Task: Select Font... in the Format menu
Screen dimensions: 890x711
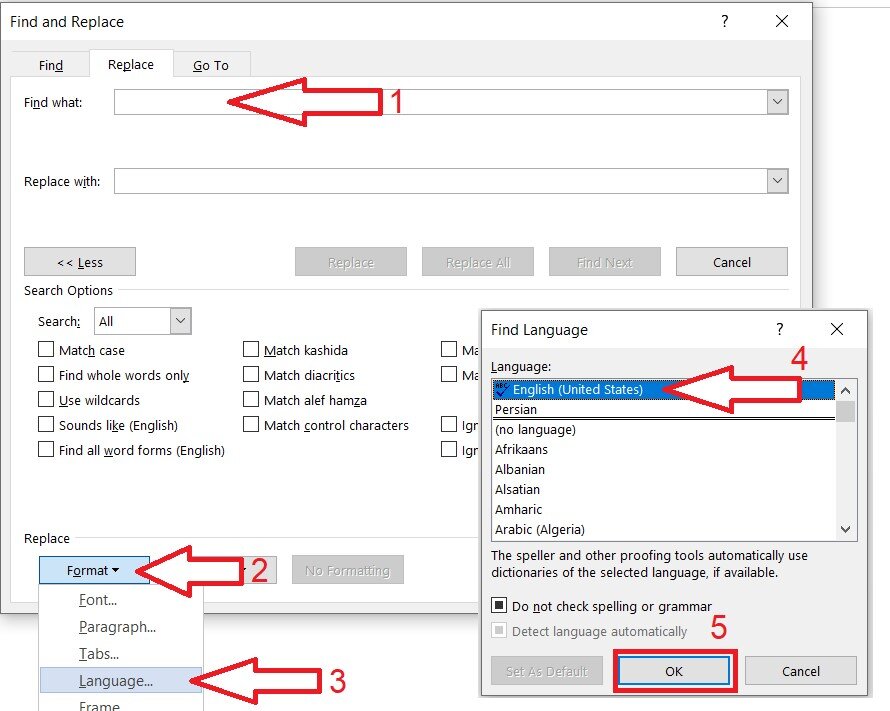Action: click(98, 601)
